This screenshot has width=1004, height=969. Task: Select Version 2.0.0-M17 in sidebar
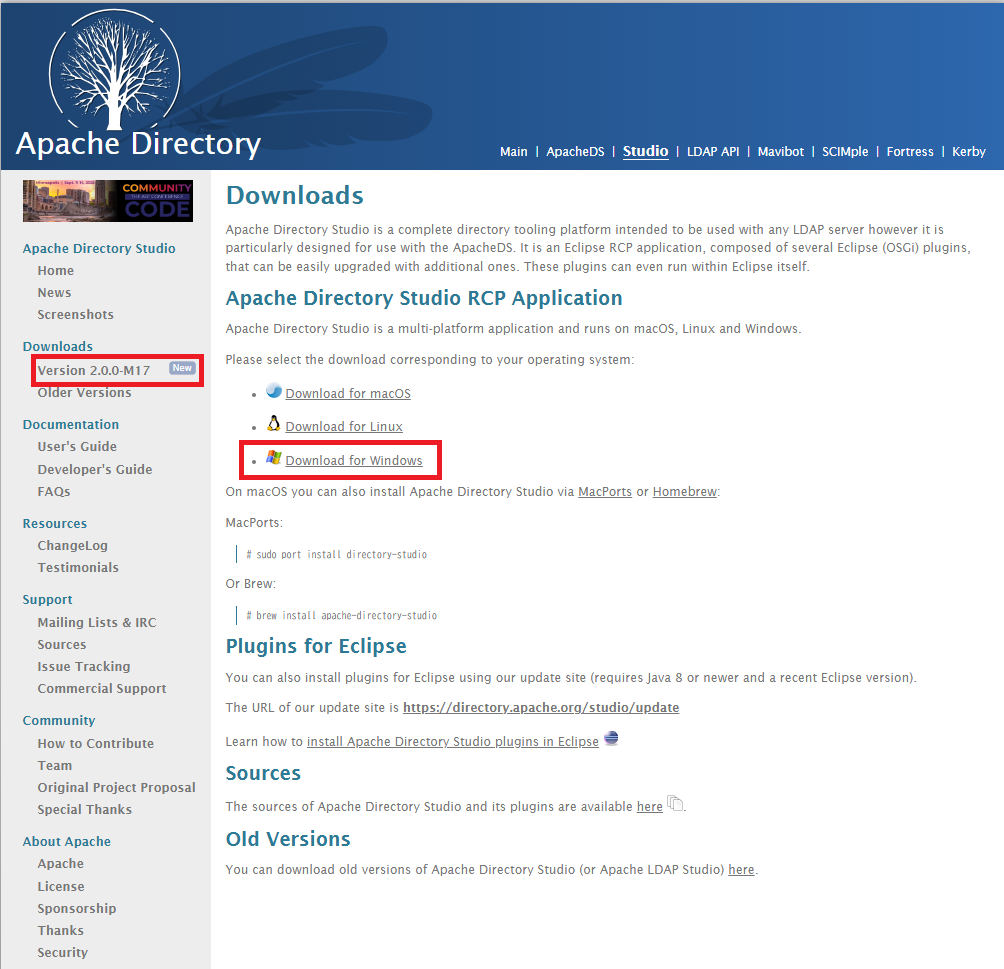(x=93, y=371)
